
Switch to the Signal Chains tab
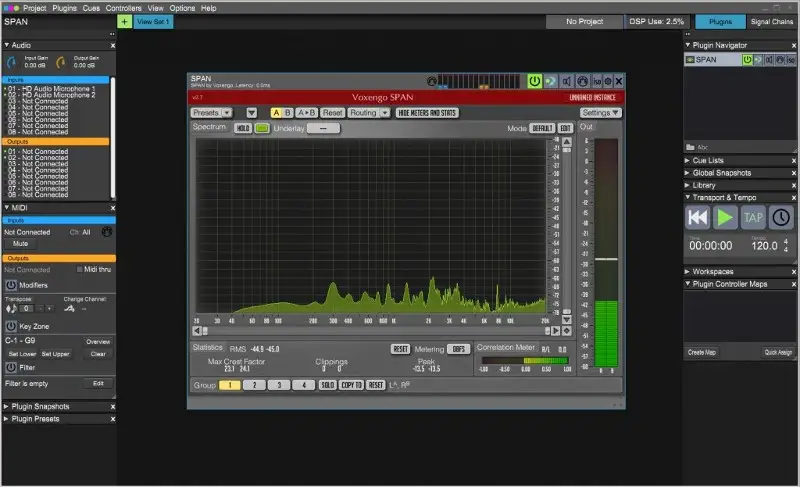[x=771, y=21]
